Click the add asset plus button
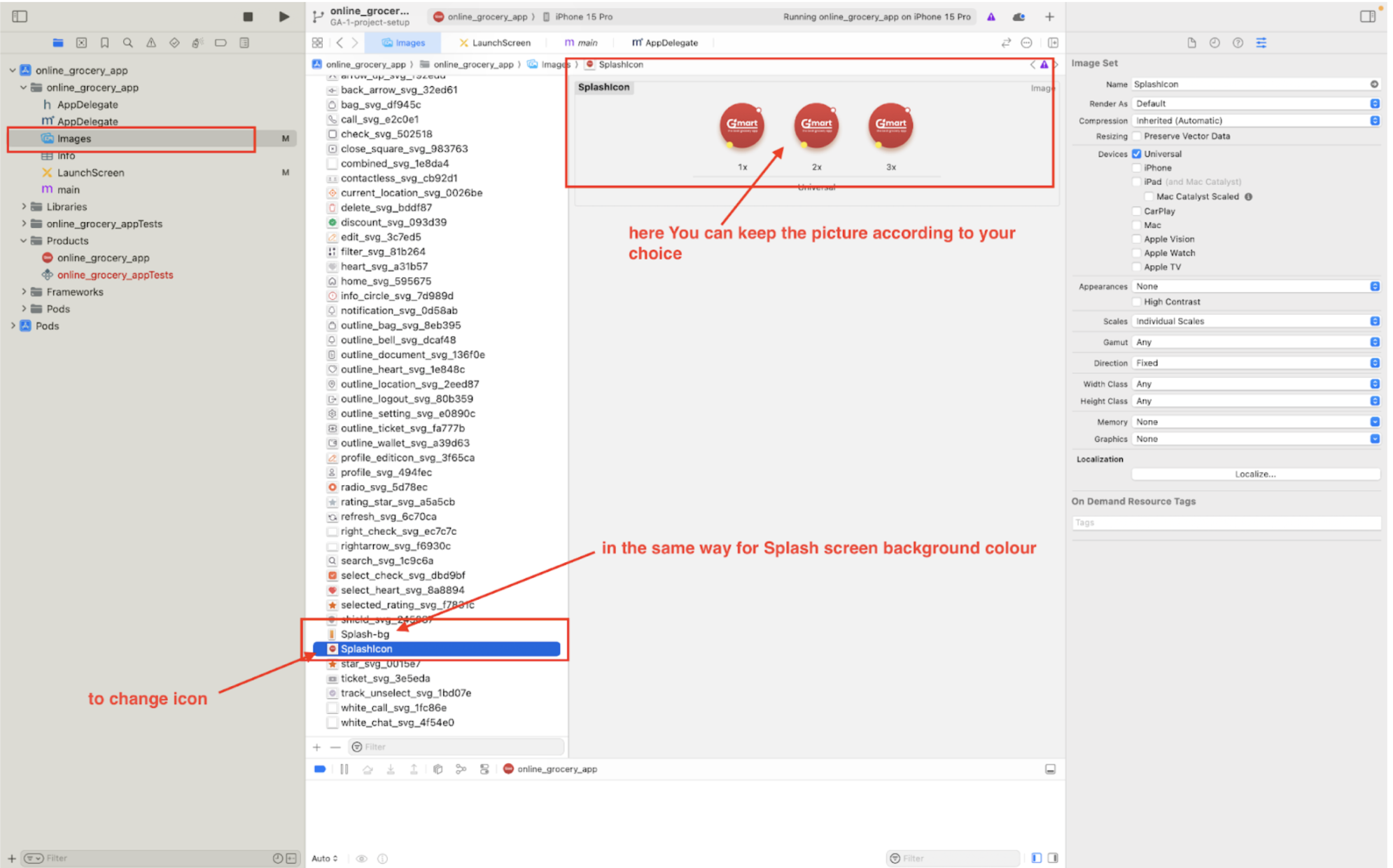 316,747
